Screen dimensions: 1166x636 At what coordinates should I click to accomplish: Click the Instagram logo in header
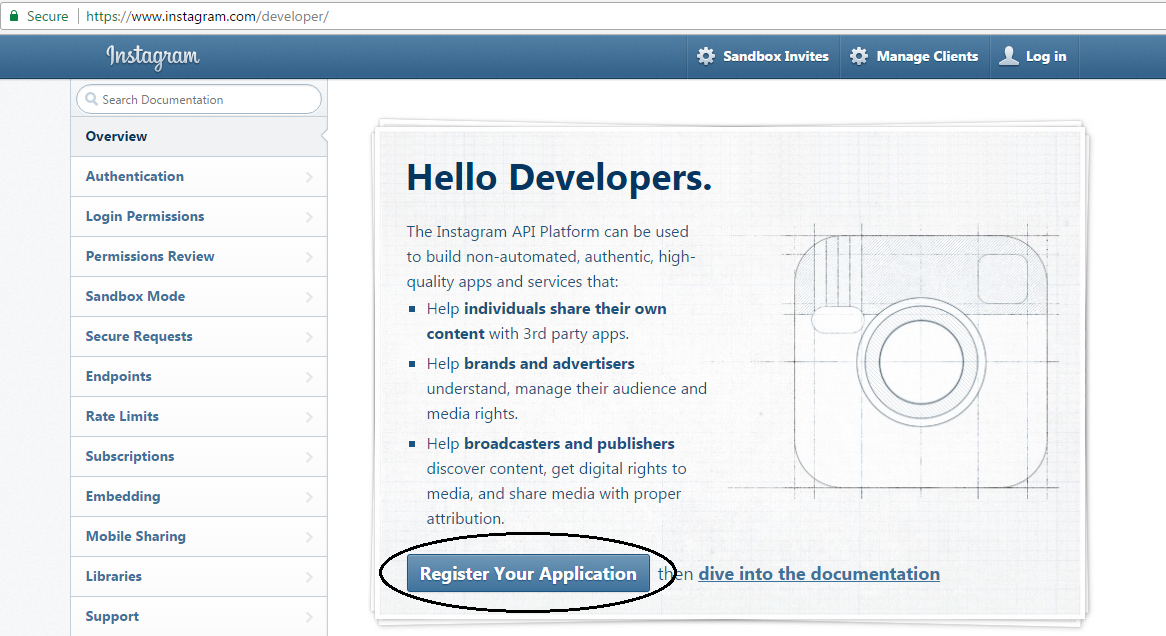coord(152,57)
